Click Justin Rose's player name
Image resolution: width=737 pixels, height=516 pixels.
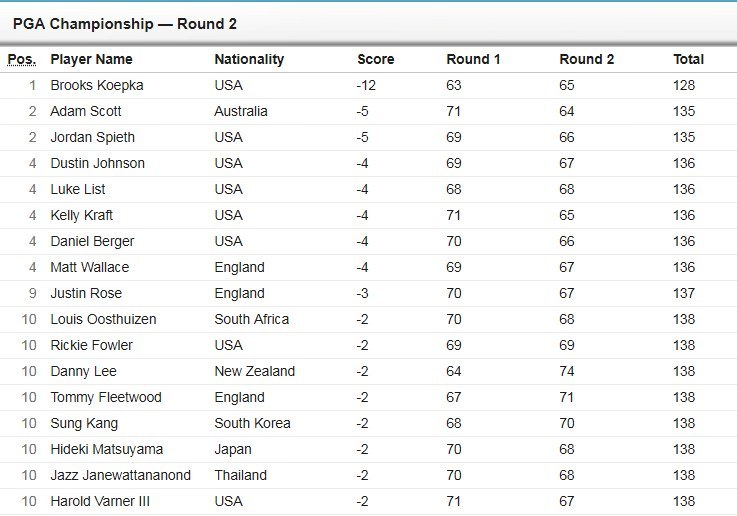point(86,293)
